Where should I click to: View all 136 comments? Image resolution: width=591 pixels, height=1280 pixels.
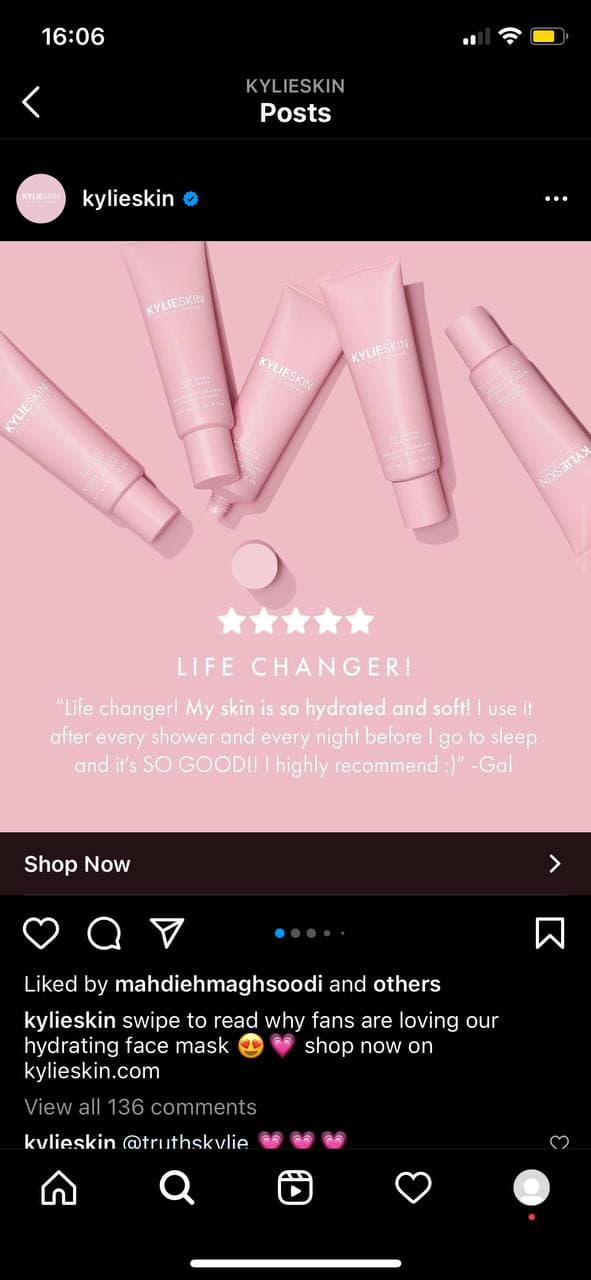coord(140,1107)
